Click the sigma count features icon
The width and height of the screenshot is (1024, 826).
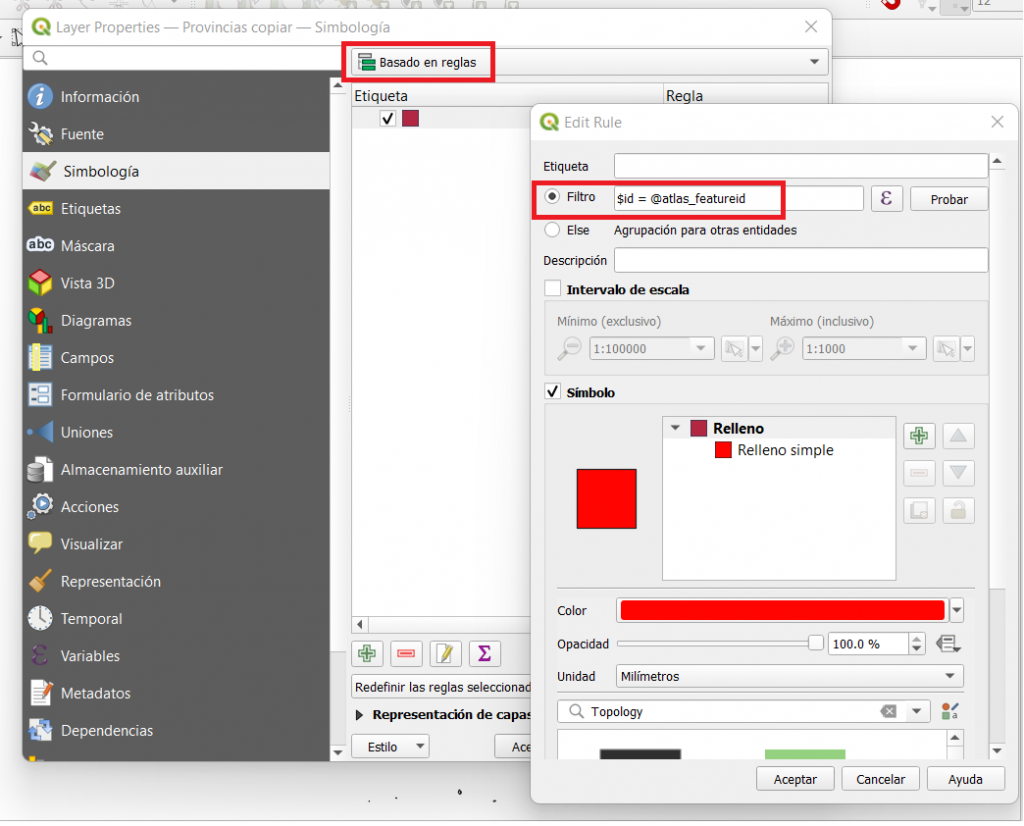(x=484, y=654)
